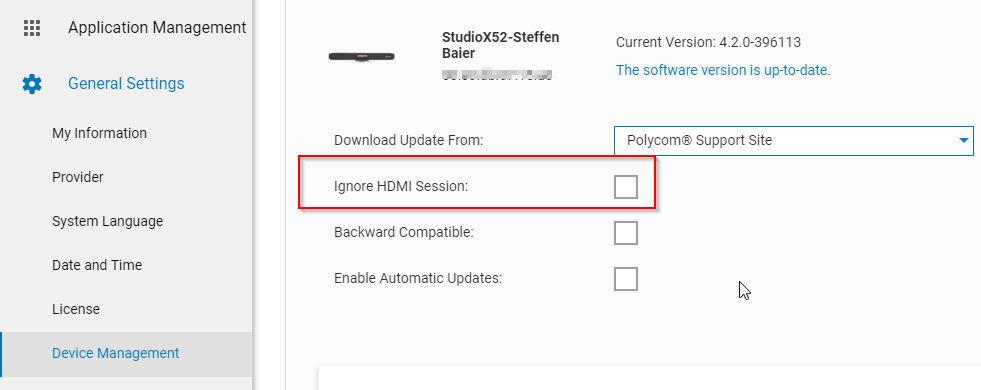Select the Provider settings item

(78, 177)
